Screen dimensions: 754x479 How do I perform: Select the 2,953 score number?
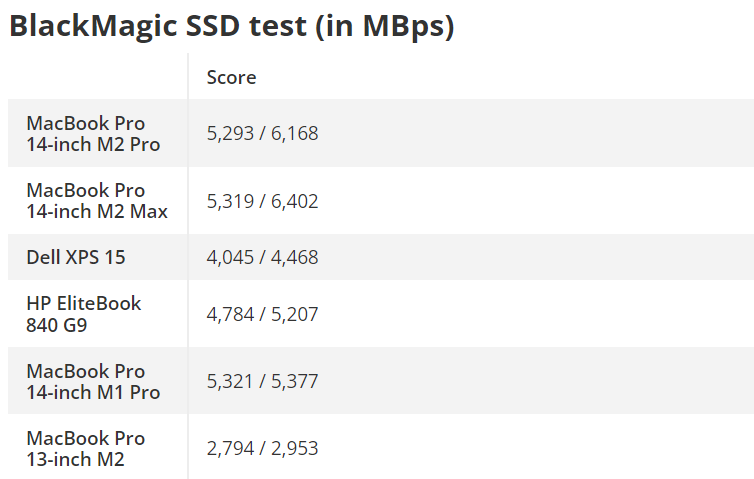coord(293,448)
